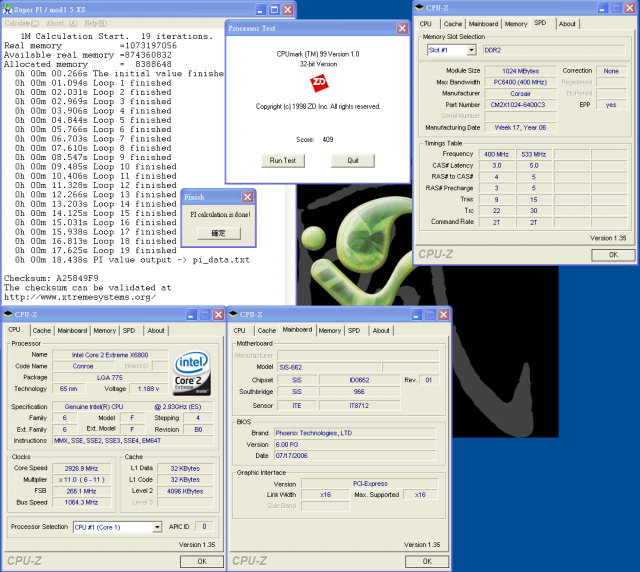
Task: Click Run Test in Processor Test
Action: [282, 160]
